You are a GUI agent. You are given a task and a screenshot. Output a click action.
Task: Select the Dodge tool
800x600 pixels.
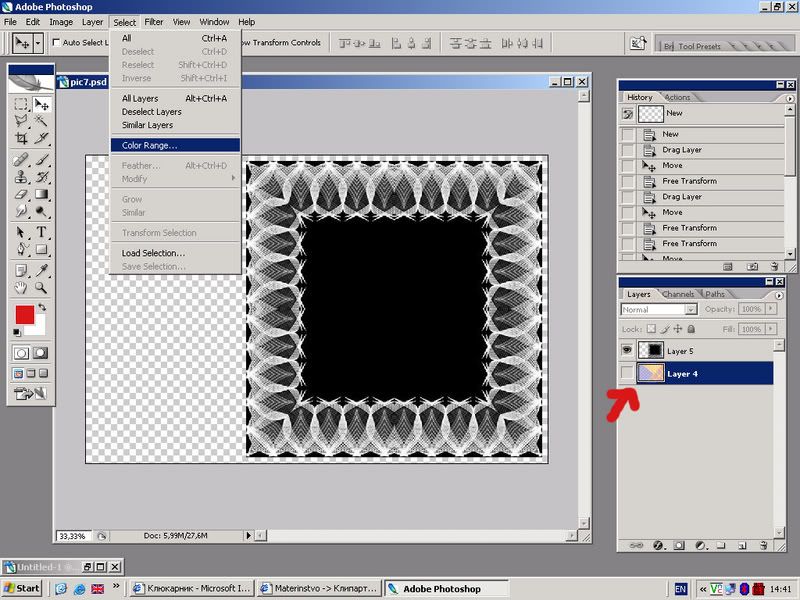coord(41,211)
